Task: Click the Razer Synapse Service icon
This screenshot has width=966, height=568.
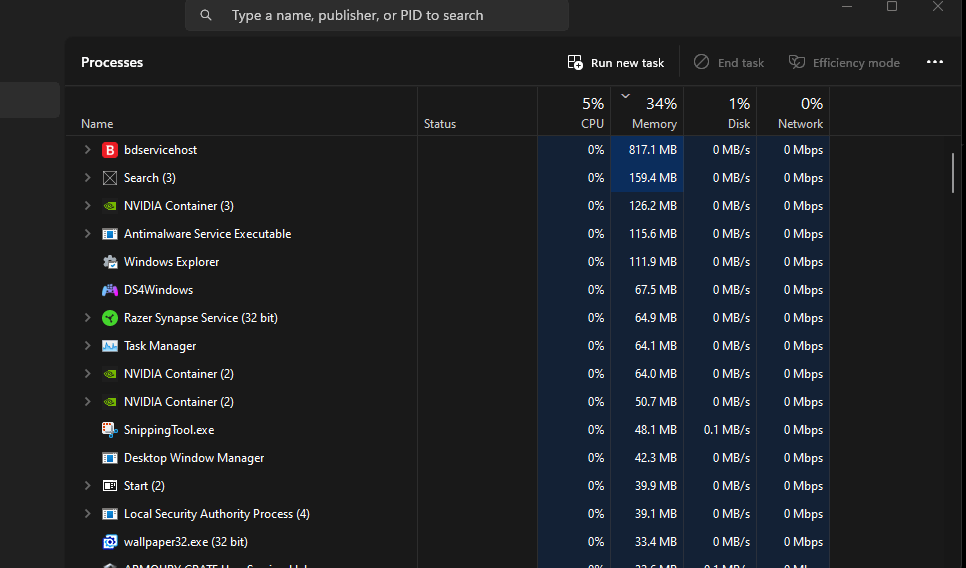Action: [x=110, y=318]
